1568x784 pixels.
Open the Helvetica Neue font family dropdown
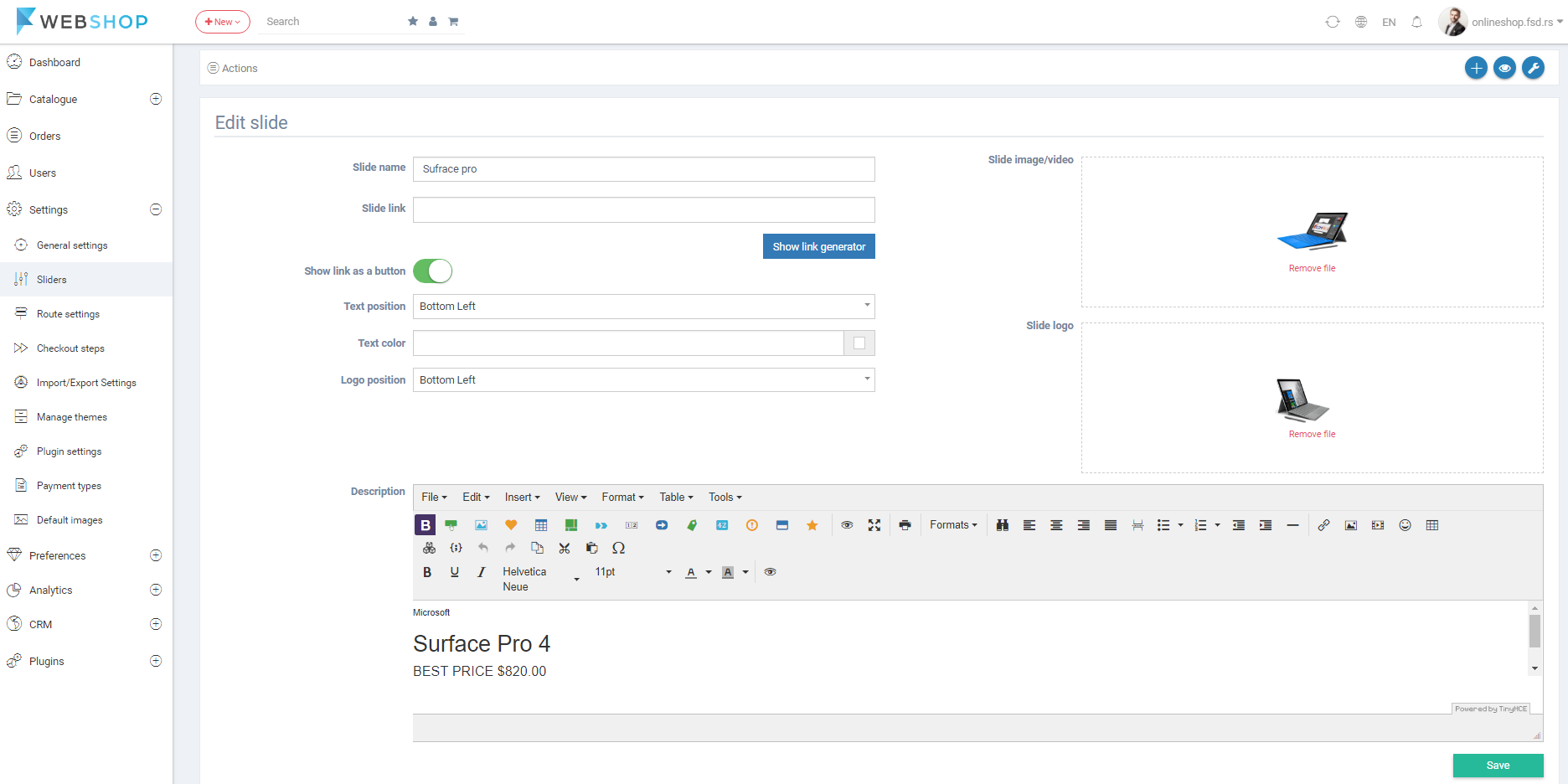pyautogui.click(x=540, y=579)
